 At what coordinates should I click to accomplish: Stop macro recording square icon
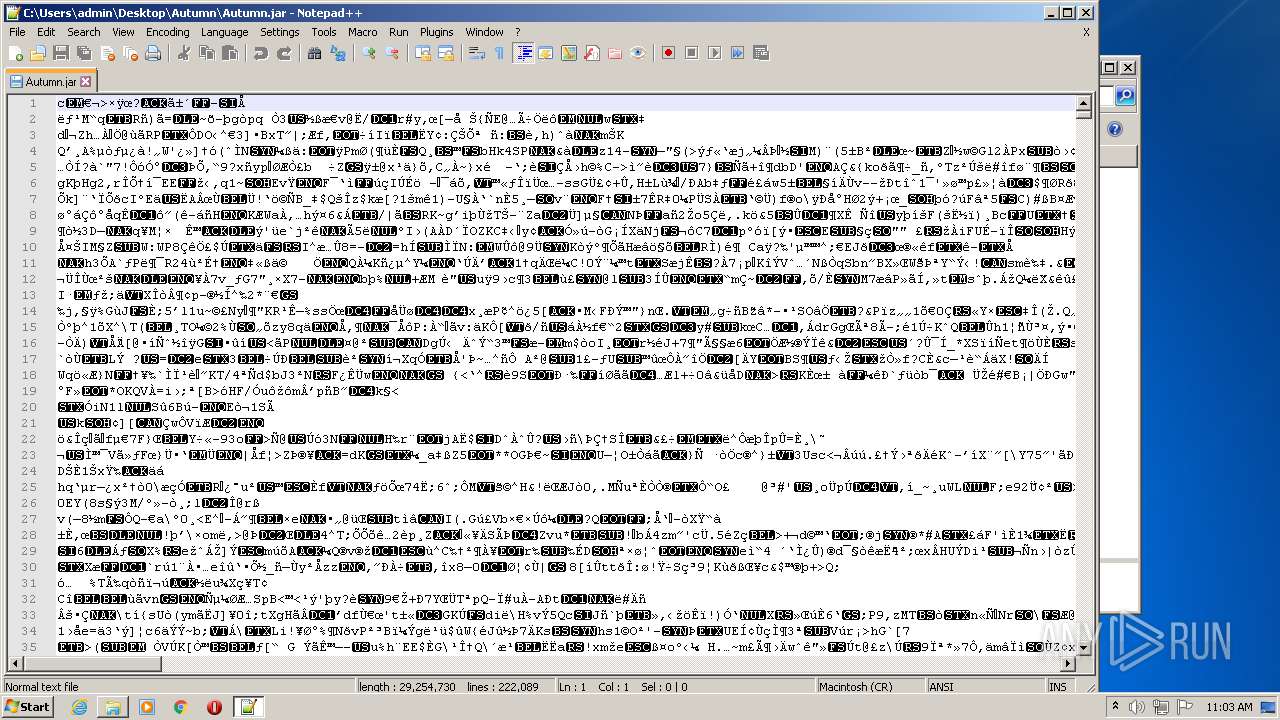[x=691, y=53]
